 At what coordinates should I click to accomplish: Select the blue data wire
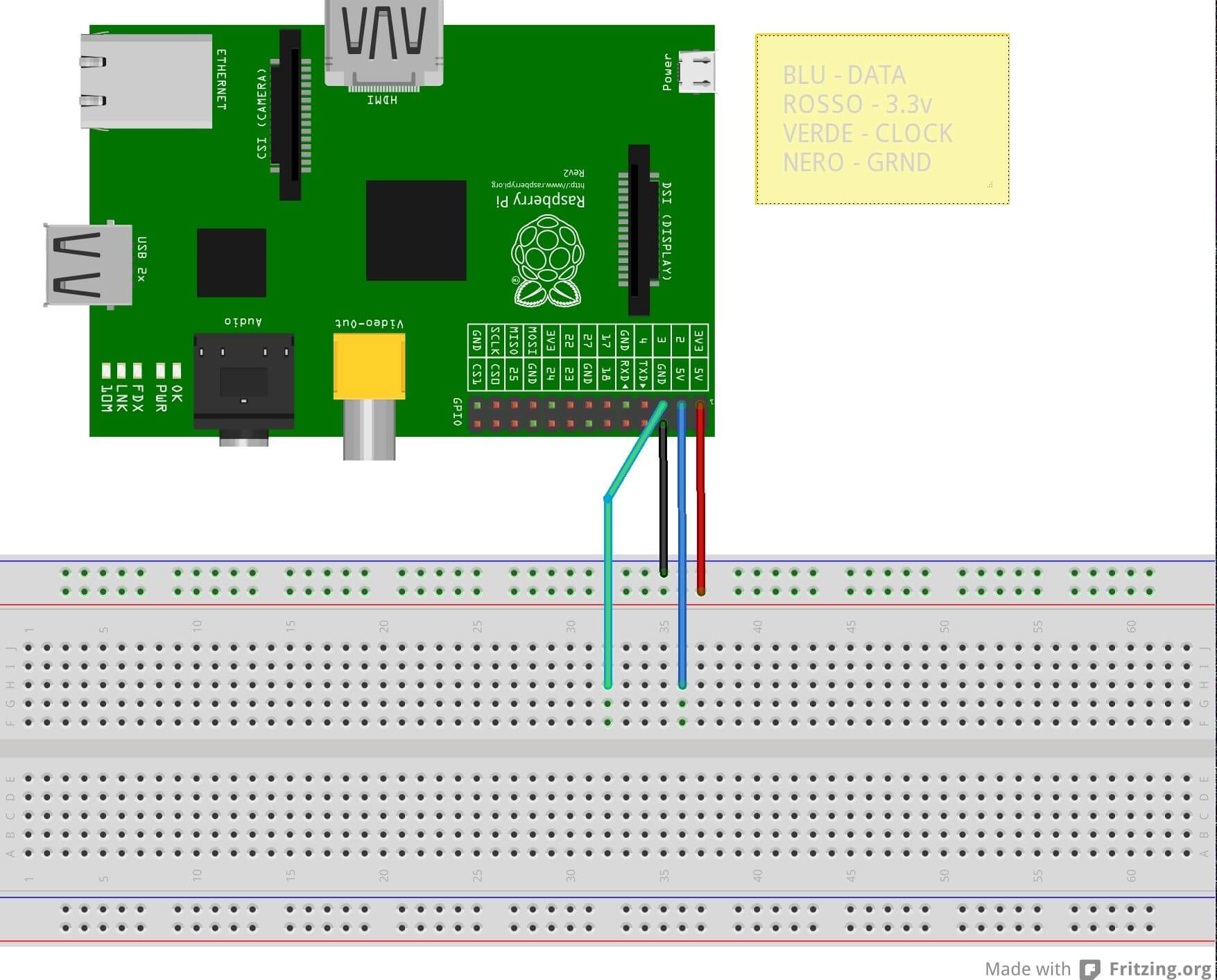tap(682, 545)
